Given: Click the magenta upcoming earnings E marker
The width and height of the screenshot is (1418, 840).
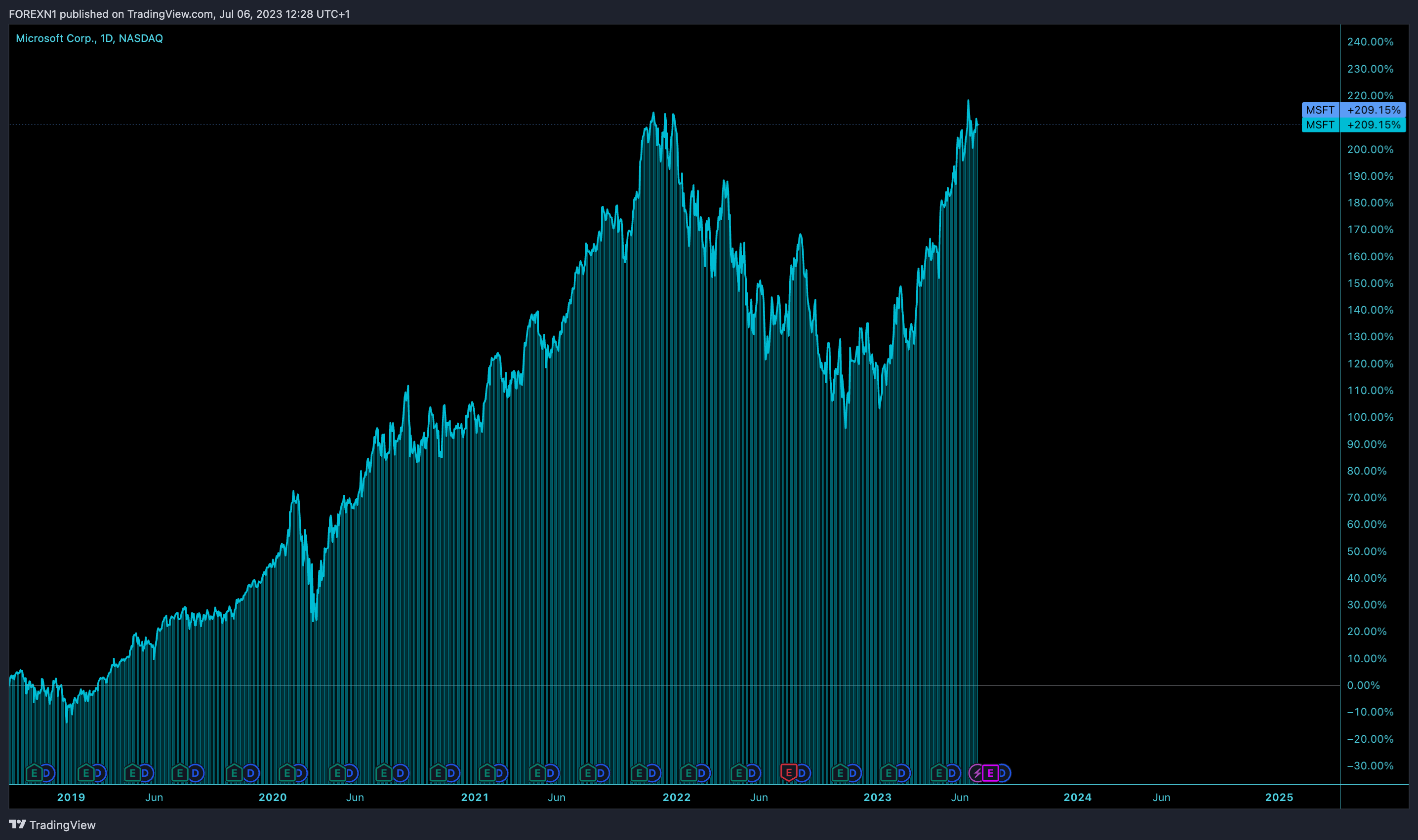Looking at the screenshot, I should [x=990, y=773].
